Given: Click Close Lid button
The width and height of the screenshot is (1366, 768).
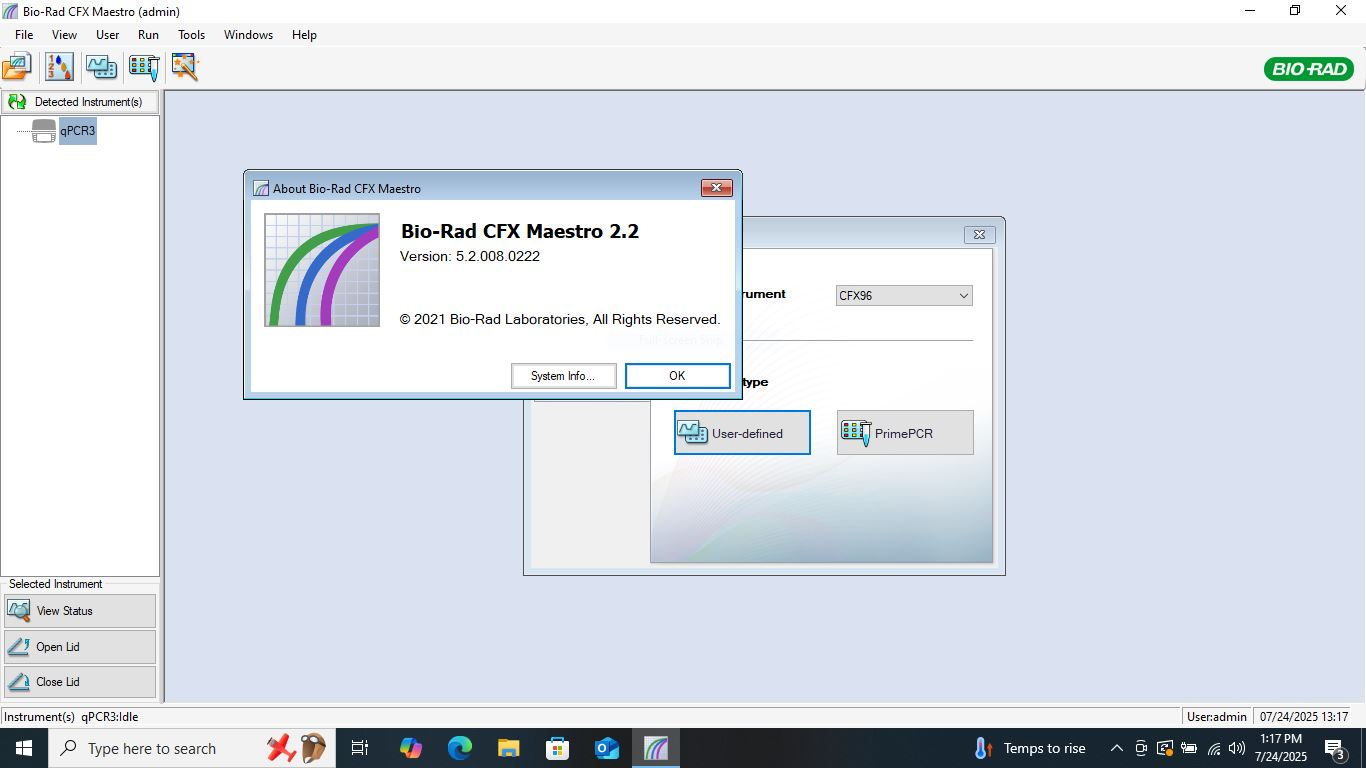Looking at the screenshot, I should [80, 682].
